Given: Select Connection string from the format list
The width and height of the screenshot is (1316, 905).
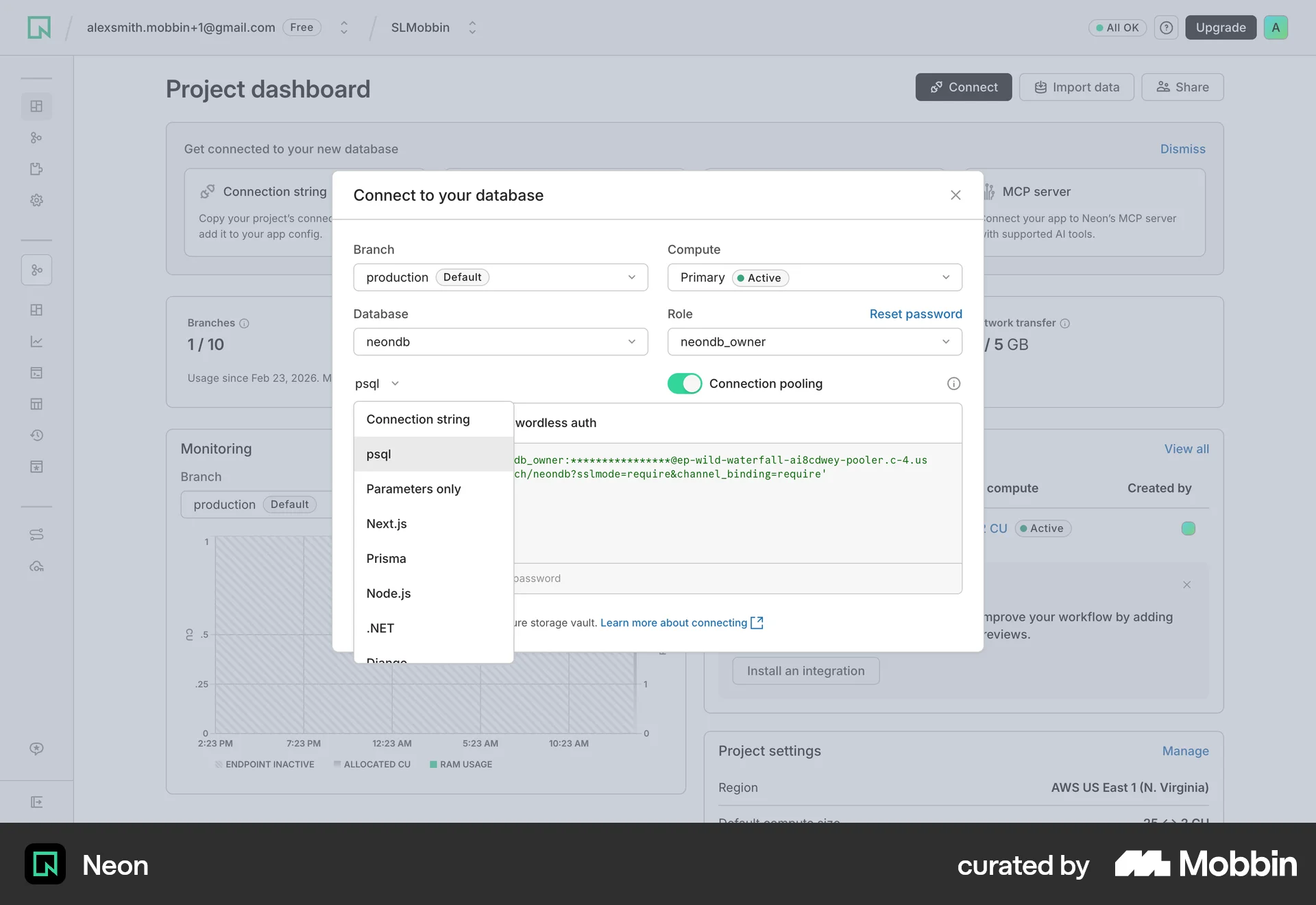Looking at the screenshot, I should coord(433,419).
